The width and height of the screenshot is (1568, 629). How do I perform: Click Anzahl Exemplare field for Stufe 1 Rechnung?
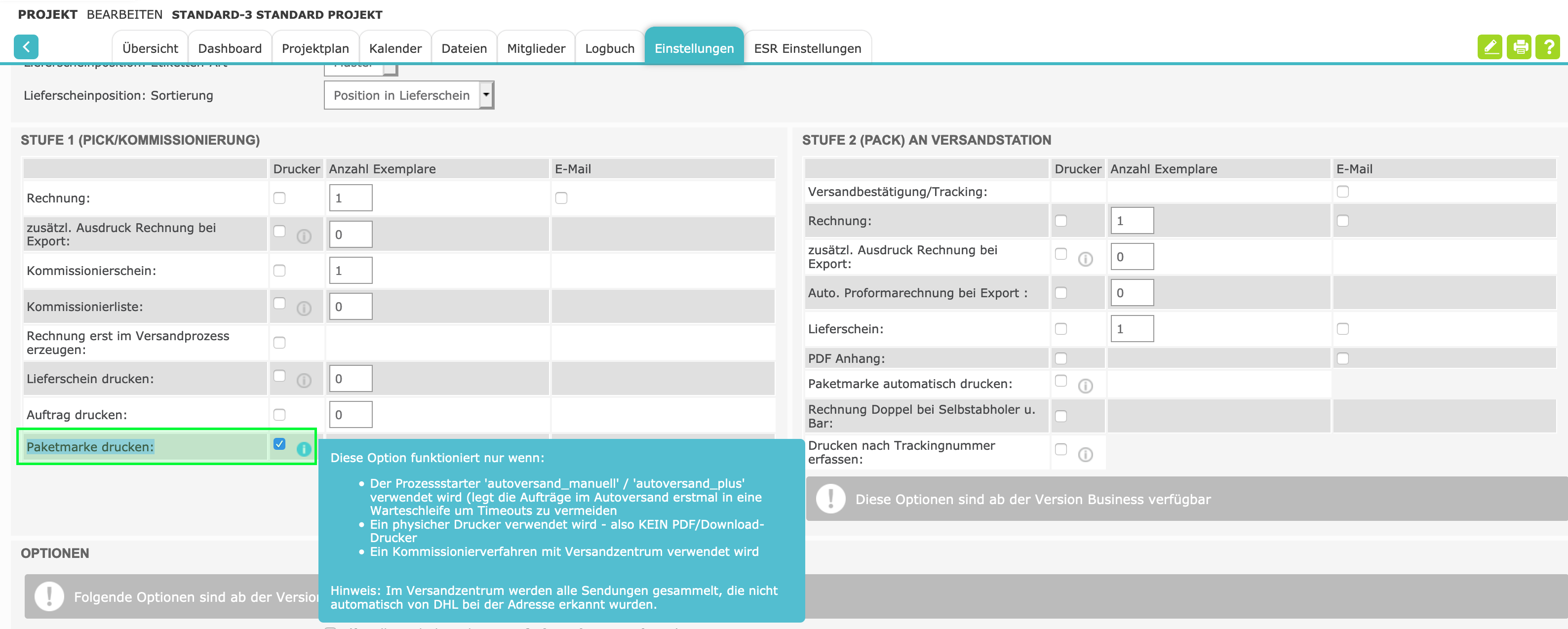[x=351, y=198]
